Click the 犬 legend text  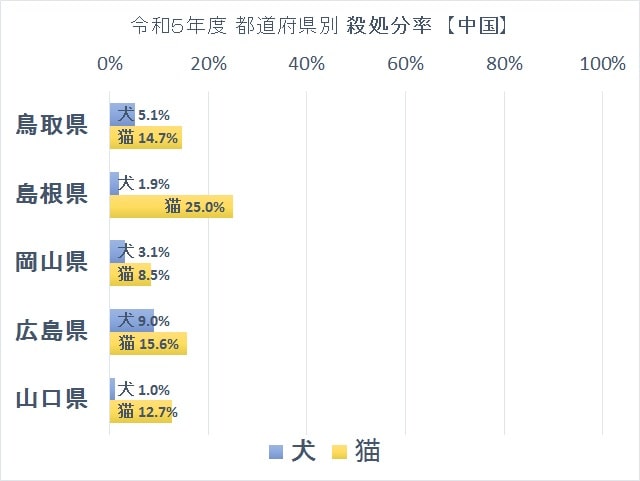click(x=304, y=451)
